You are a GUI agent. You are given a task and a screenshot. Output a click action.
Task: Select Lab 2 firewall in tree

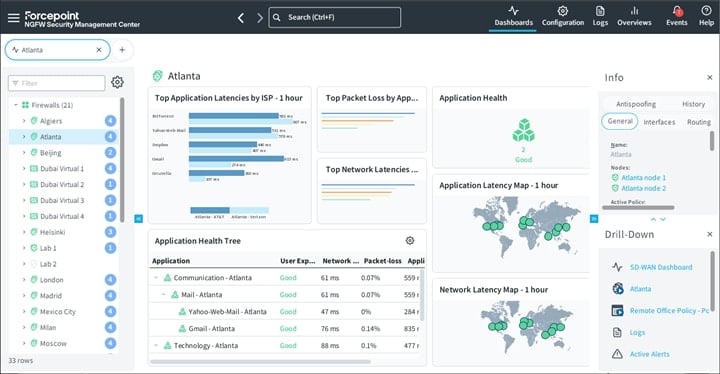pos(48,264)
